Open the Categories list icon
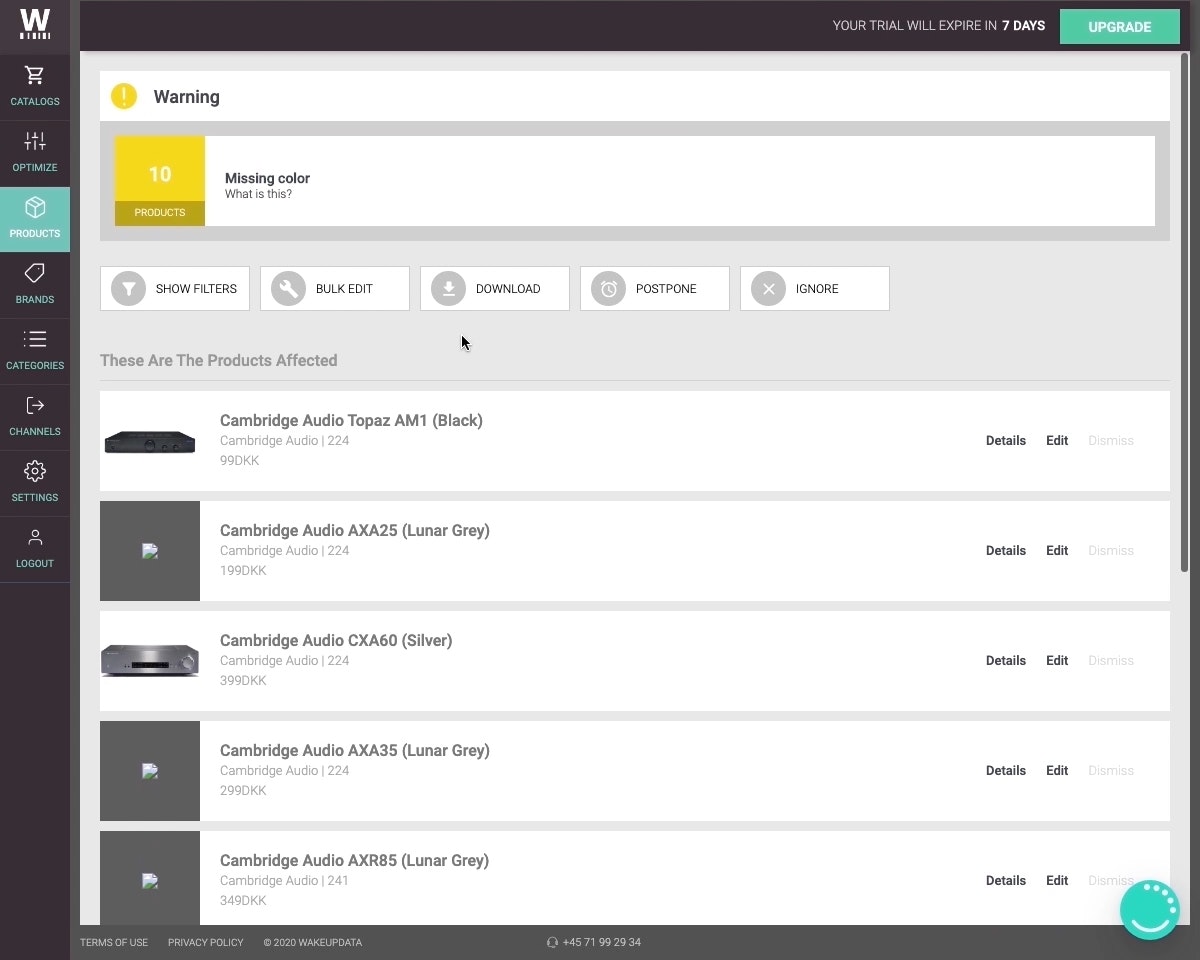1200x960 pixels. [x=35, y=339]
